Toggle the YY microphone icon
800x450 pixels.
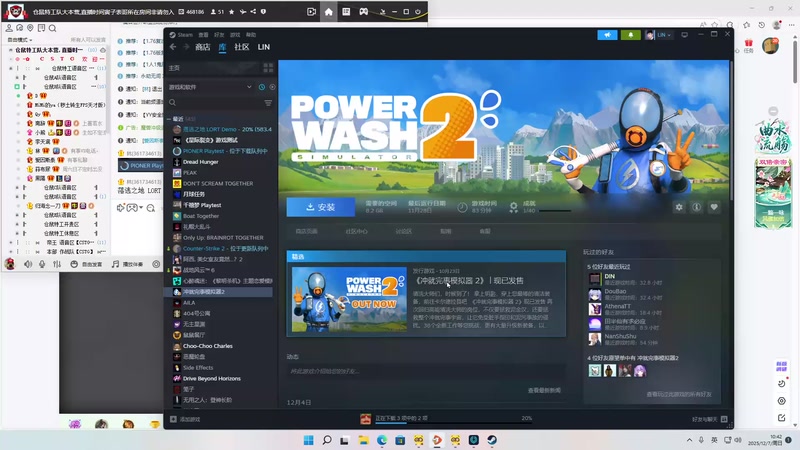(x=42, y=264)
